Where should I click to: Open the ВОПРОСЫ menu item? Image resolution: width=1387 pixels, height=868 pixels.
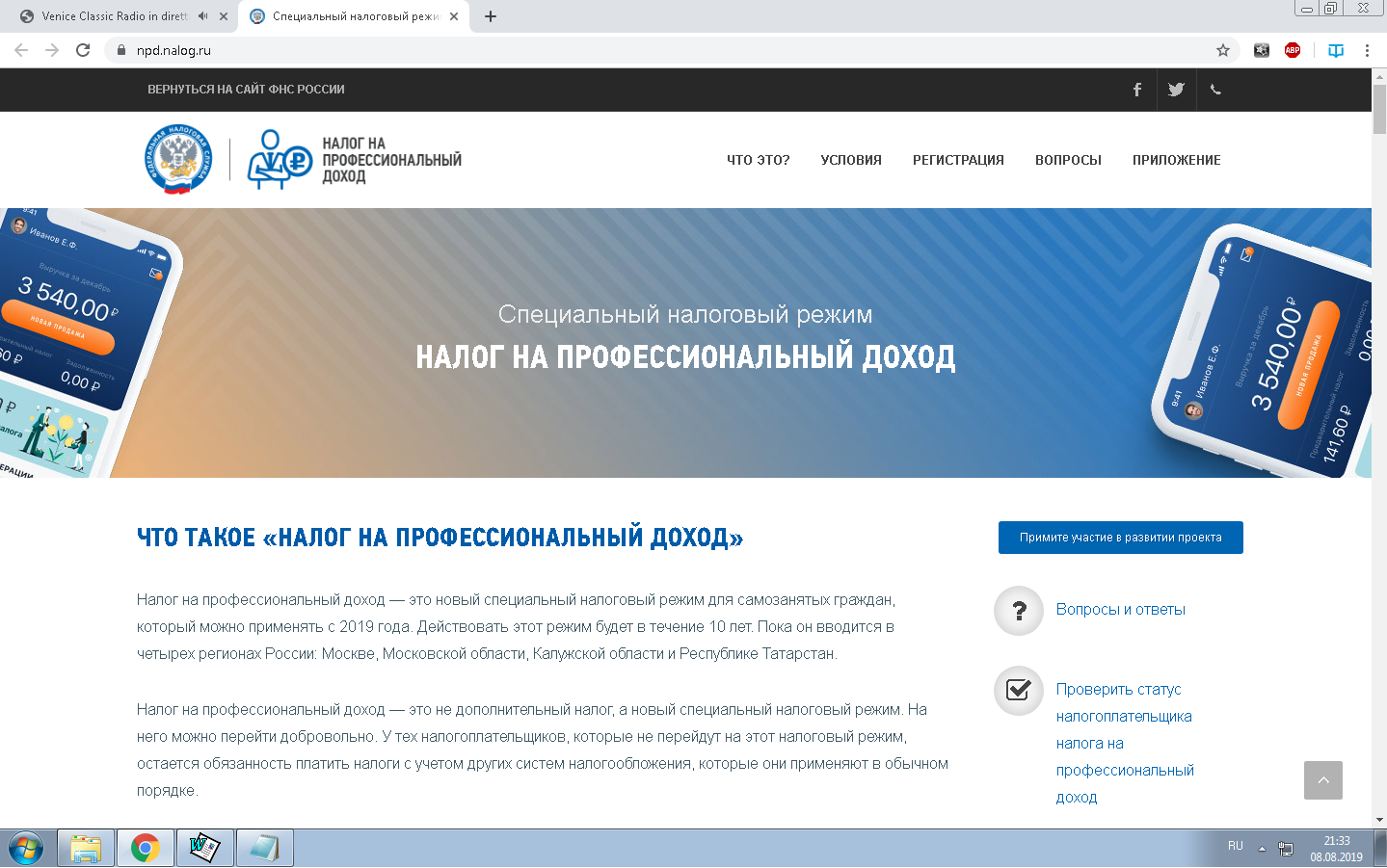pyautogui.click(x=1068, y=160)
